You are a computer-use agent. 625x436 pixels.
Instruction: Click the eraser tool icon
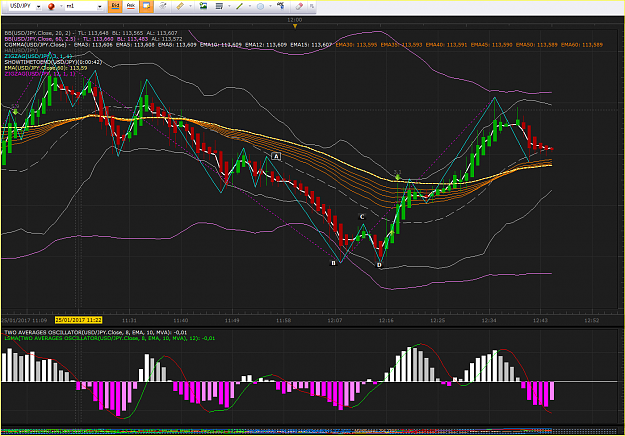click(x=299, y=6)
